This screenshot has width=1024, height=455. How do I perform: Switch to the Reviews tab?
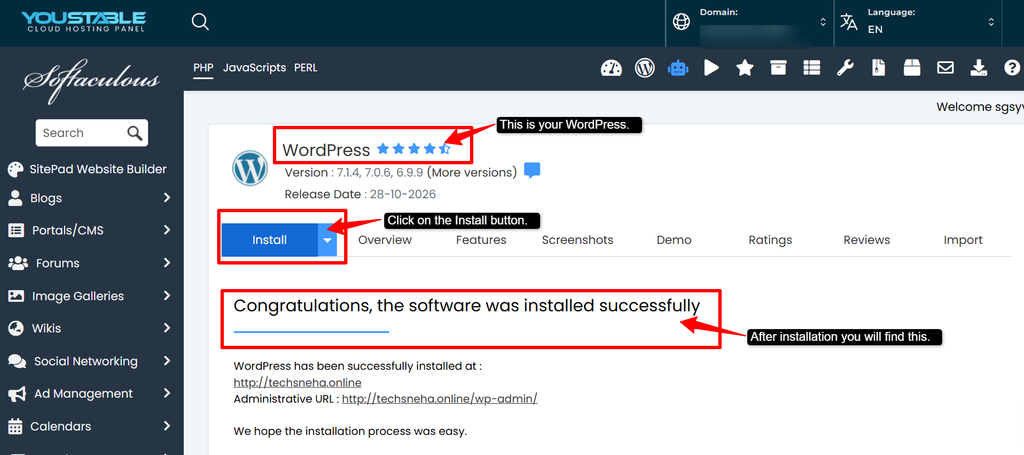(x=867, y=240)
